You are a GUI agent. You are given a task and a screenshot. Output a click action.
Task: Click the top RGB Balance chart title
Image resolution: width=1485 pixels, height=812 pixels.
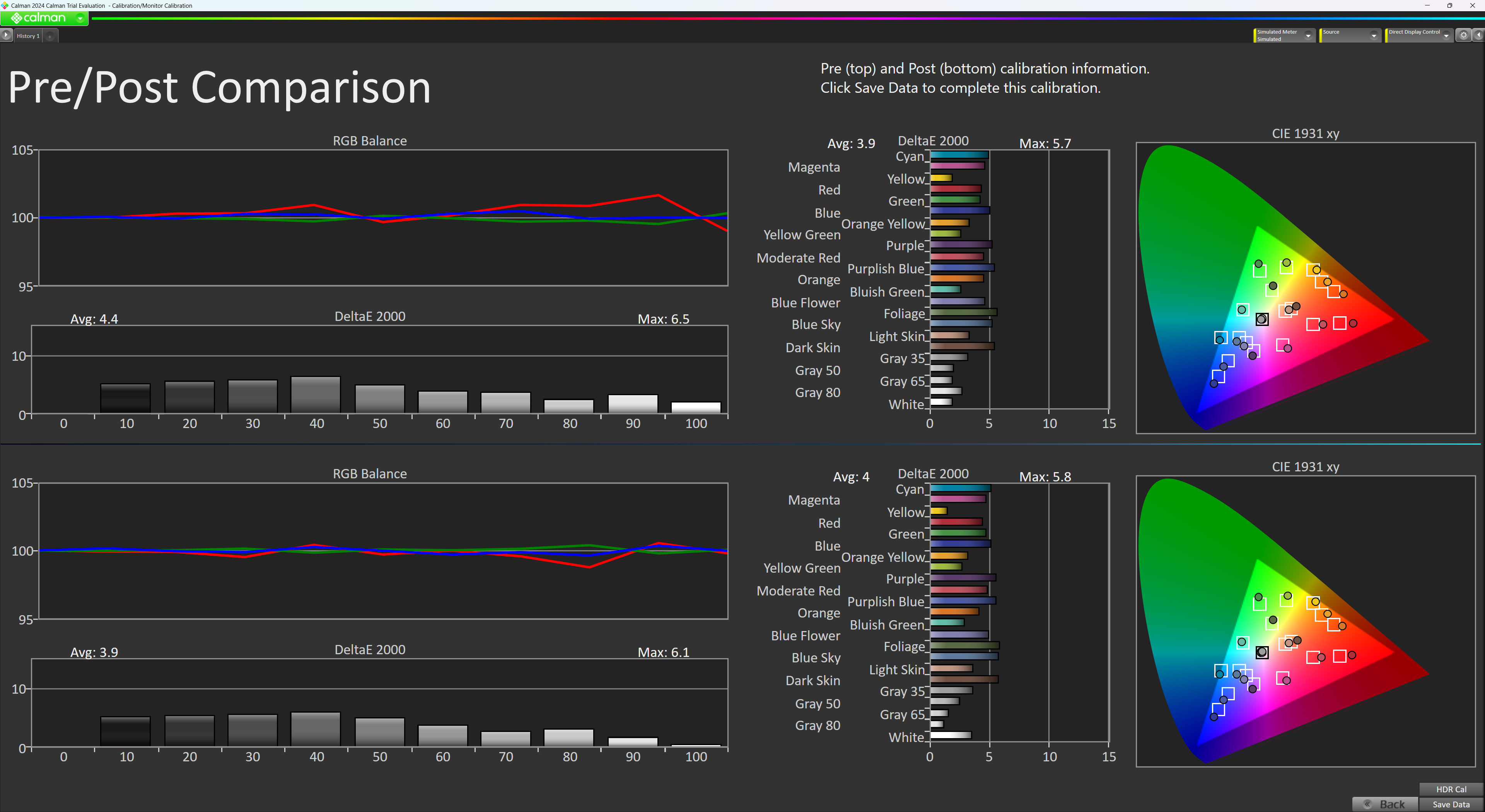coord(370,141)
